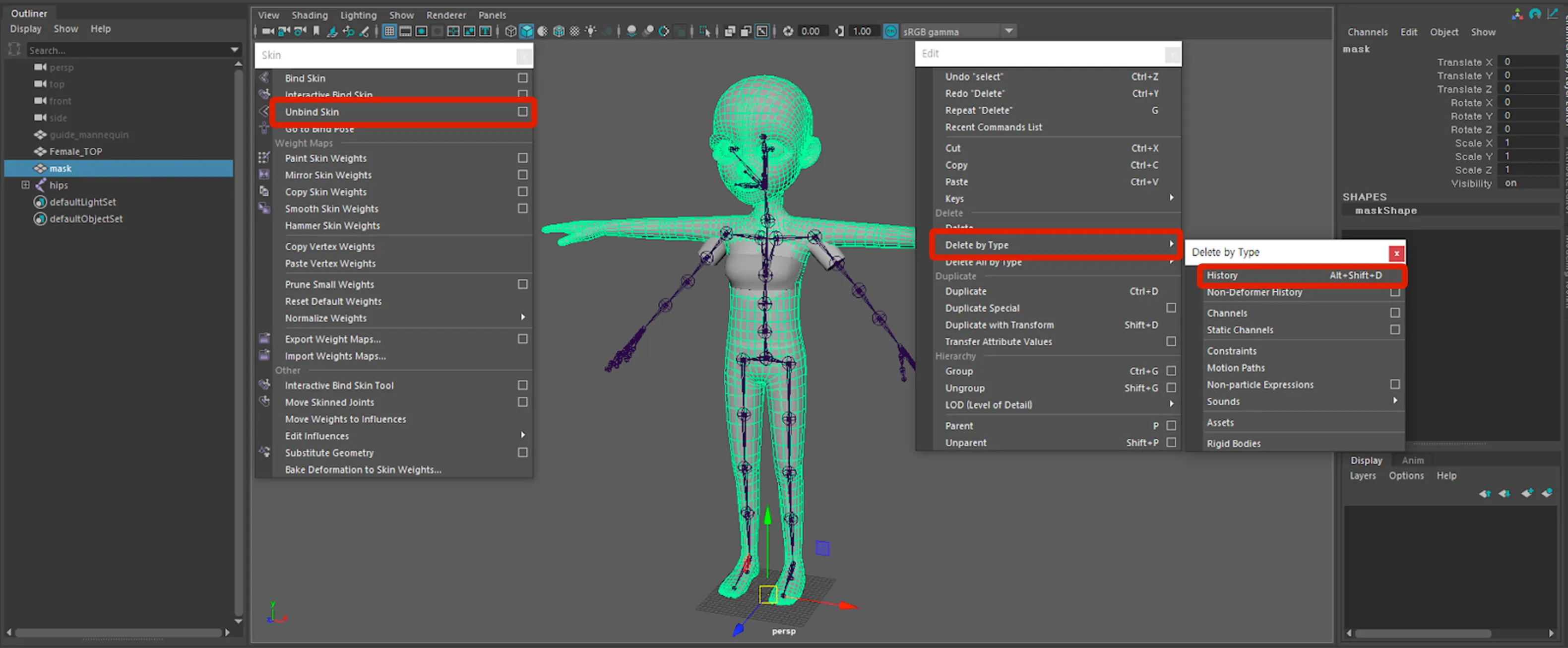Viewport: 1568px width, 648px height.
Task: Click the hips joint icon in Outliner
Action: coord(40,185)
